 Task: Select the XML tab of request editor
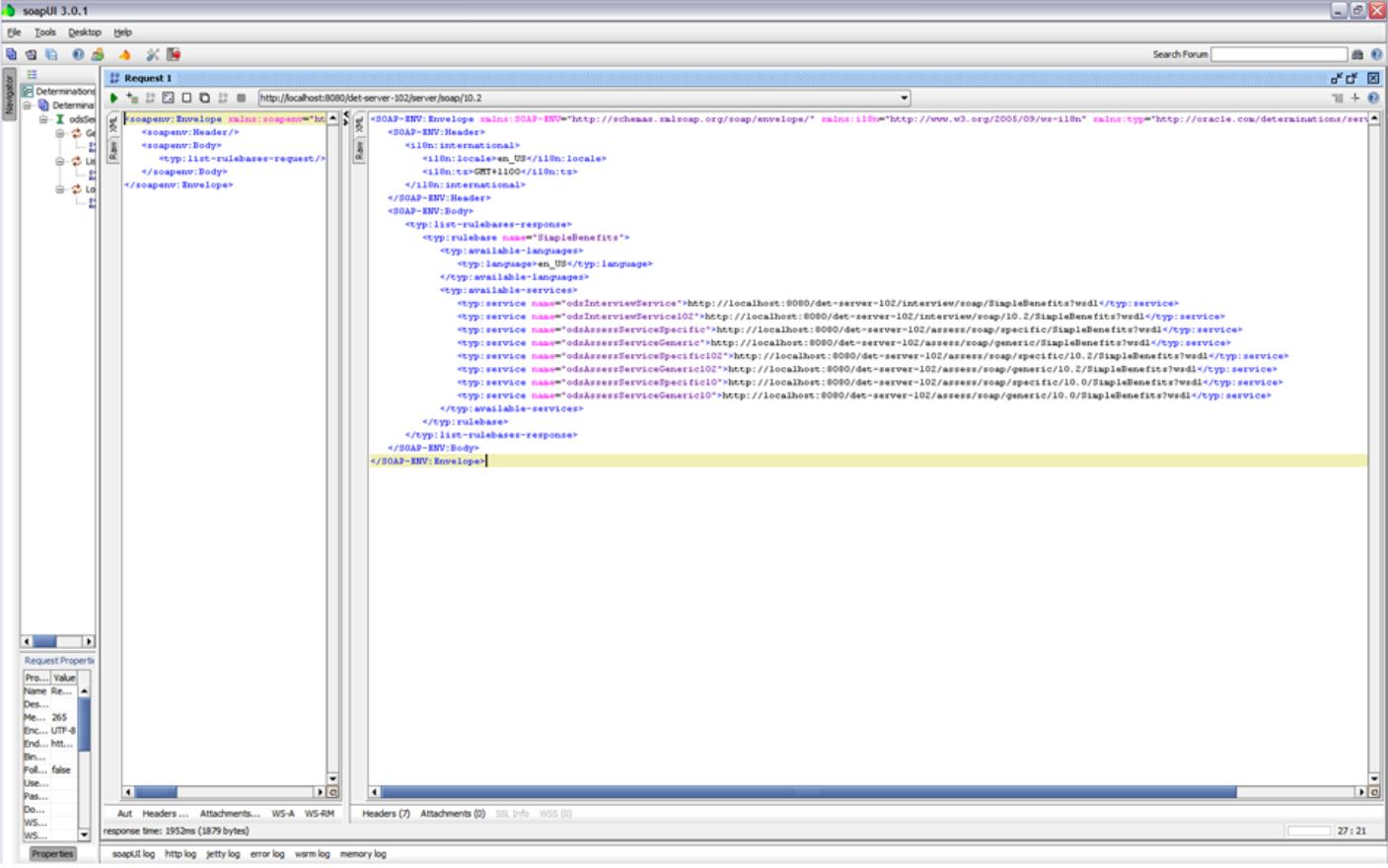coord(113,125)
